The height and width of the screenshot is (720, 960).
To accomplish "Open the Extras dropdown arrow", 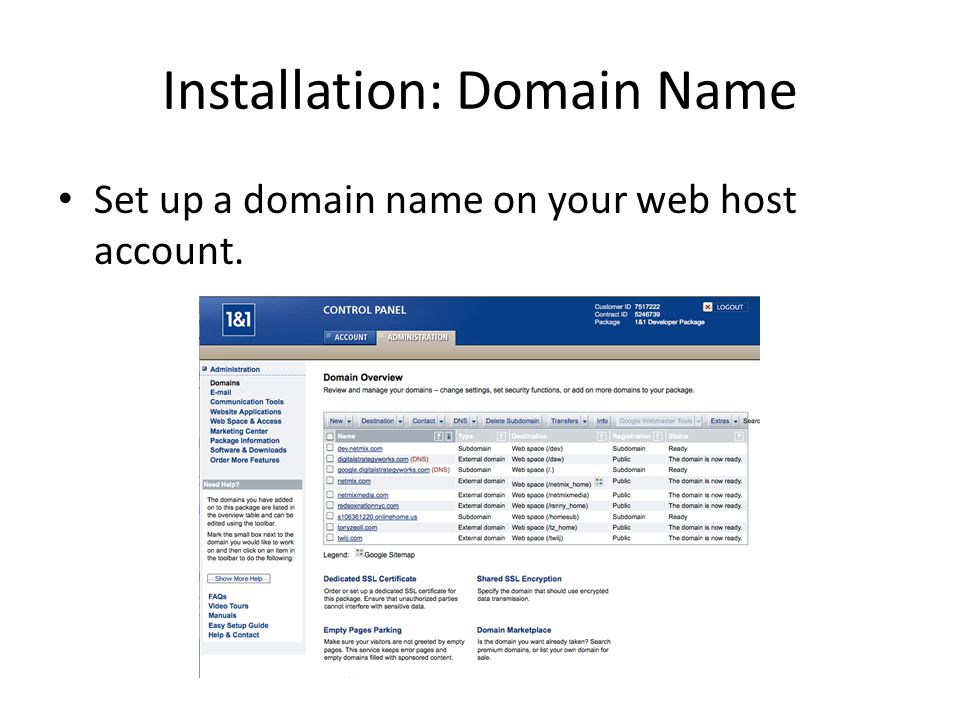I will pos(736,421).
